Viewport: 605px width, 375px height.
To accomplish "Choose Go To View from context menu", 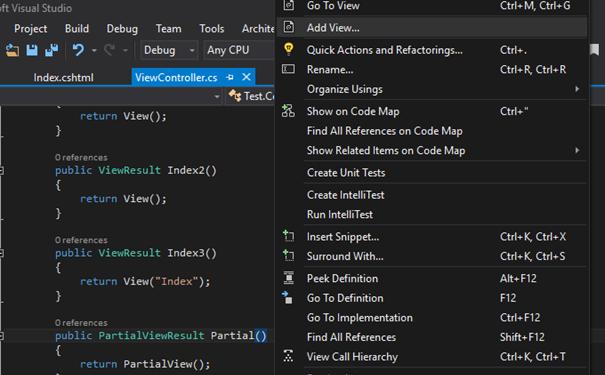I will pyautogui.click(x=432, y=6).
